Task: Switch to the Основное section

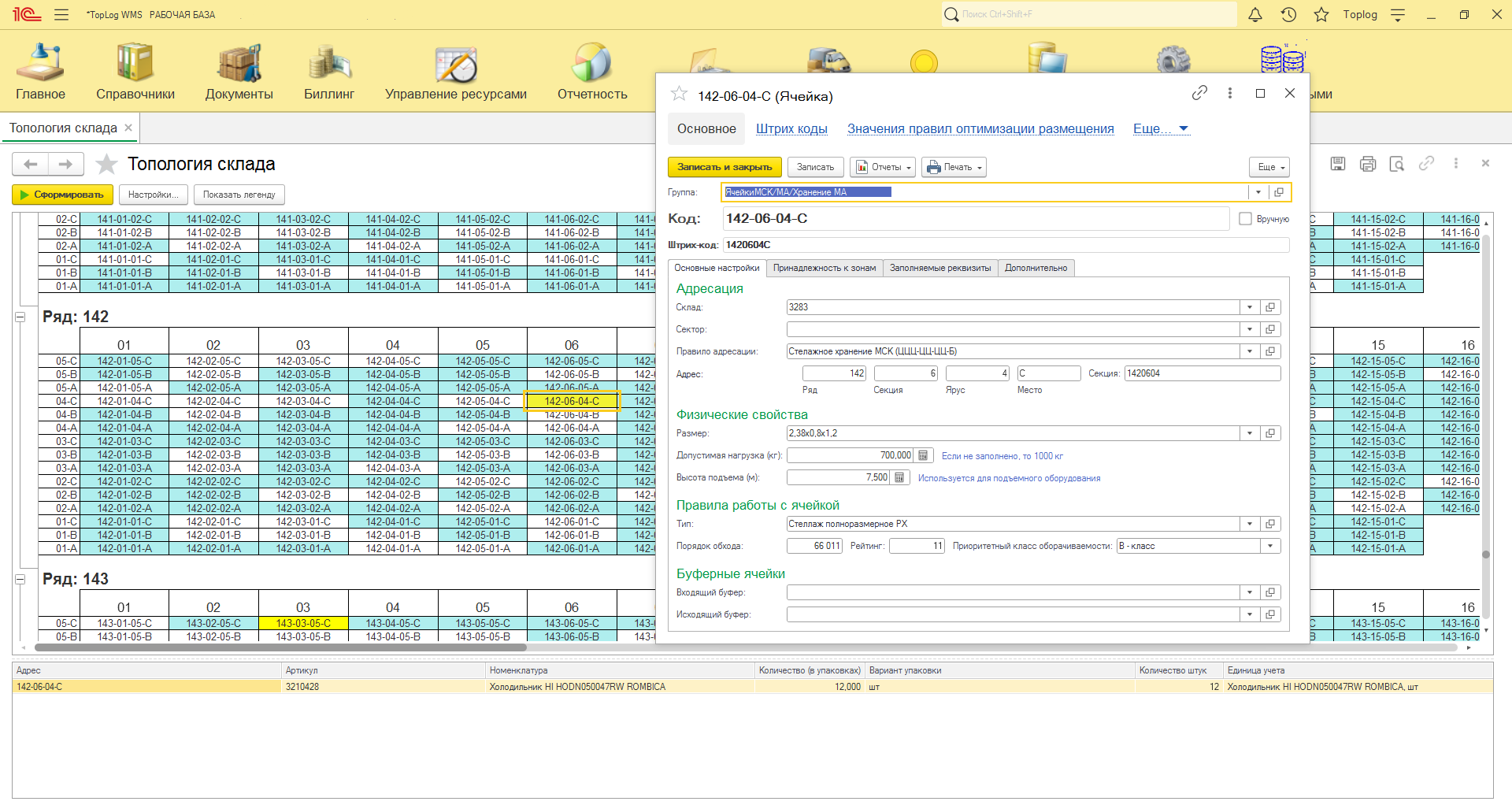Action: coord(706,129)
